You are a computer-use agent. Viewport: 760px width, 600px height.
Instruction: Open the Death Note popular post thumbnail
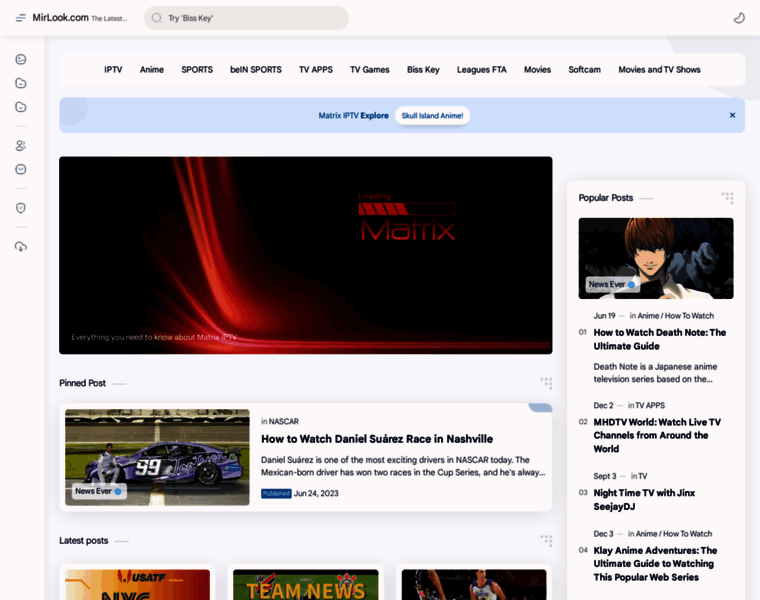656,258
